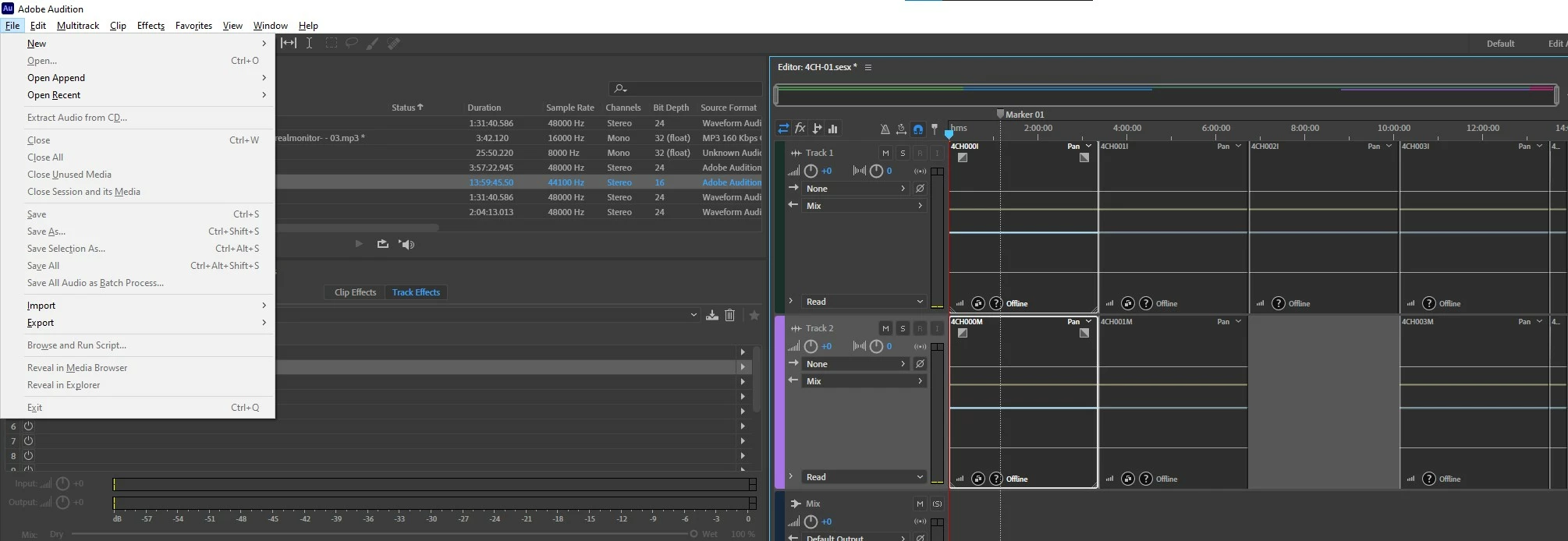1568x541 pixels.
Task: Sort files by Duration column header
Action: [x=484, y=108]
